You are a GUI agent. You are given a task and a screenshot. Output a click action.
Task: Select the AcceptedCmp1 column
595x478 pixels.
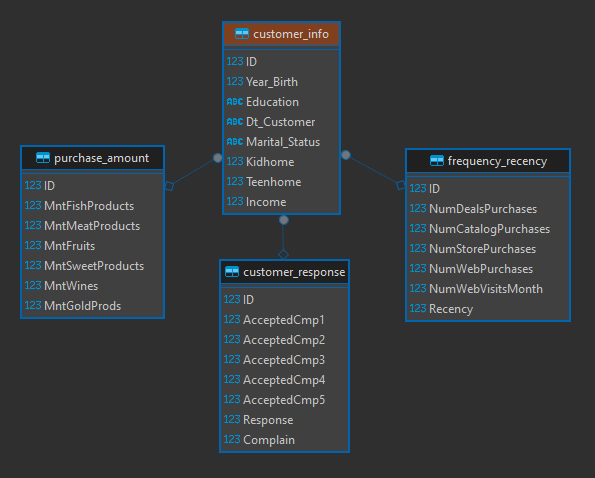point(285,320)
